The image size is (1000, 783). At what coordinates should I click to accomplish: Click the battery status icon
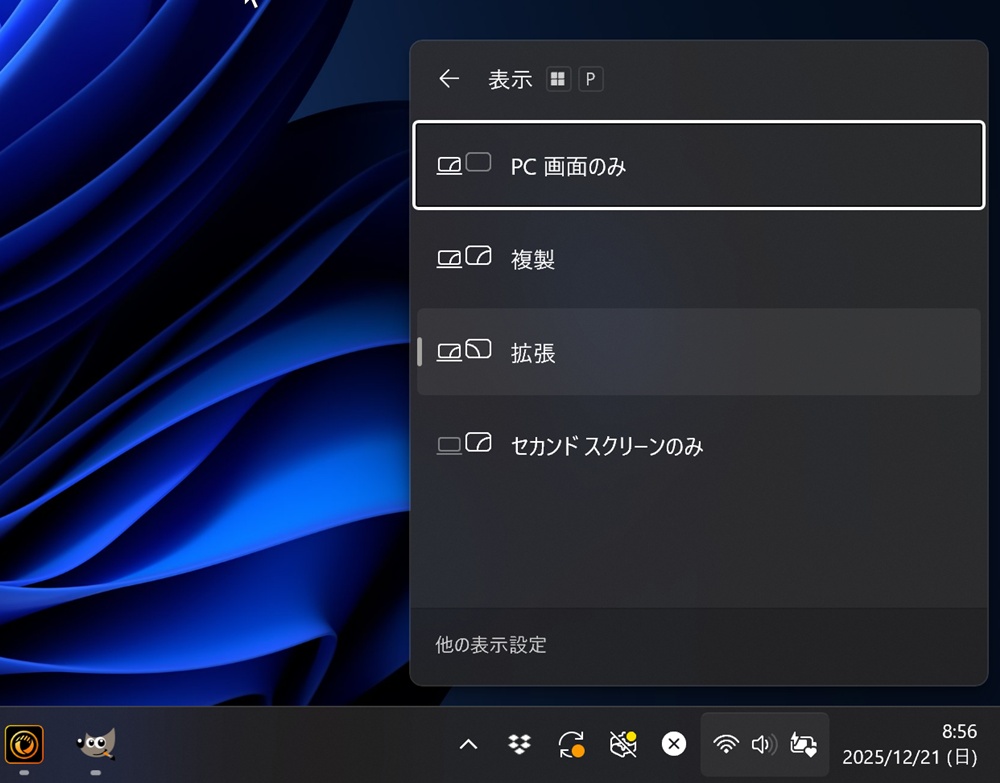pos(803,744)
